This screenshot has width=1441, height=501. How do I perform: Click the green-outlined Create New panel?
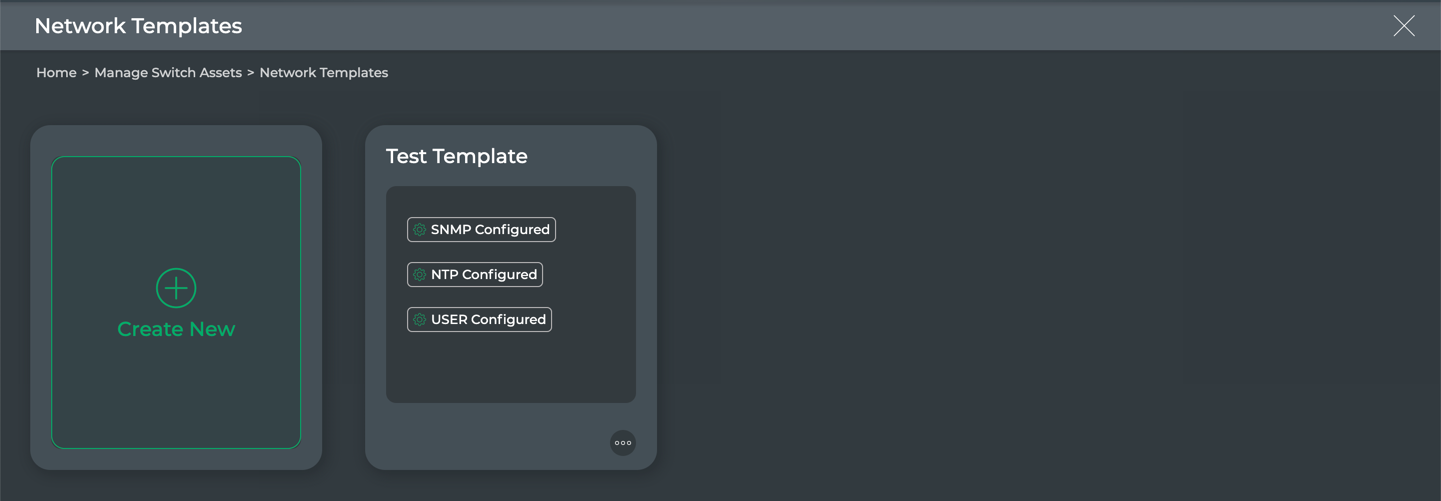(x=176, y=400)
